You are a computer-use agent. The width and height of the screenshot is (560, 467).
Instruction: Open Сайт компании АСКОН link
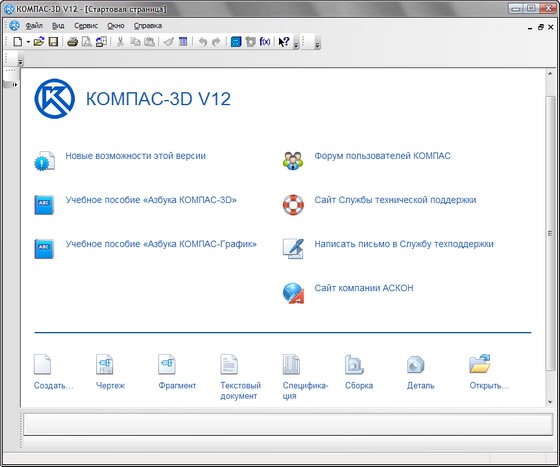(364, 288)
